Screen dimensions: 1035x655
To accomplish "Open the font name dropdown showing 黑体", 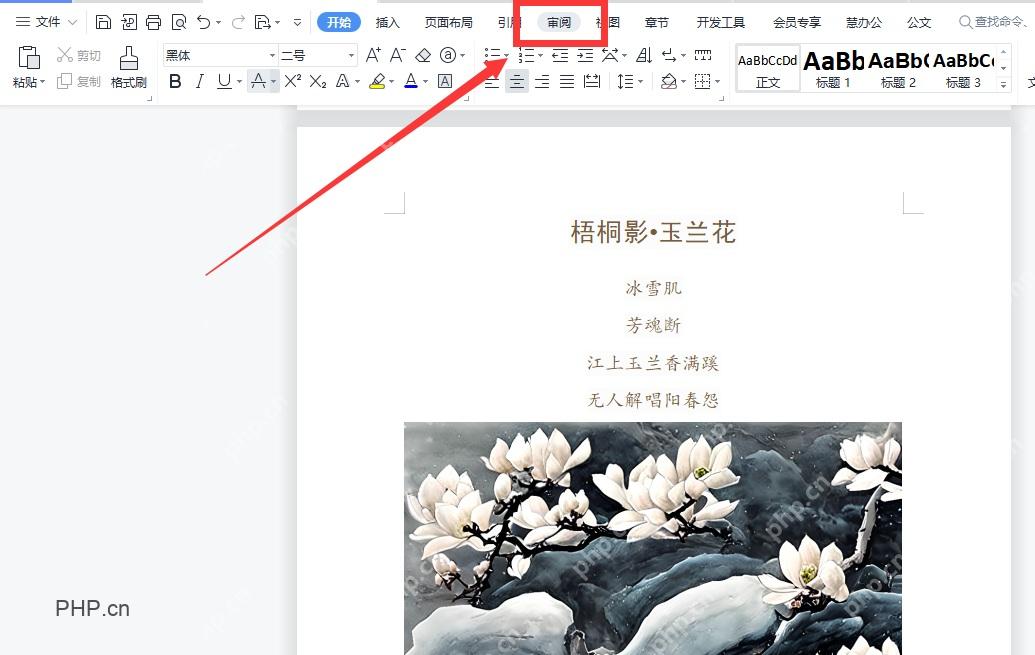I will 272,55.
